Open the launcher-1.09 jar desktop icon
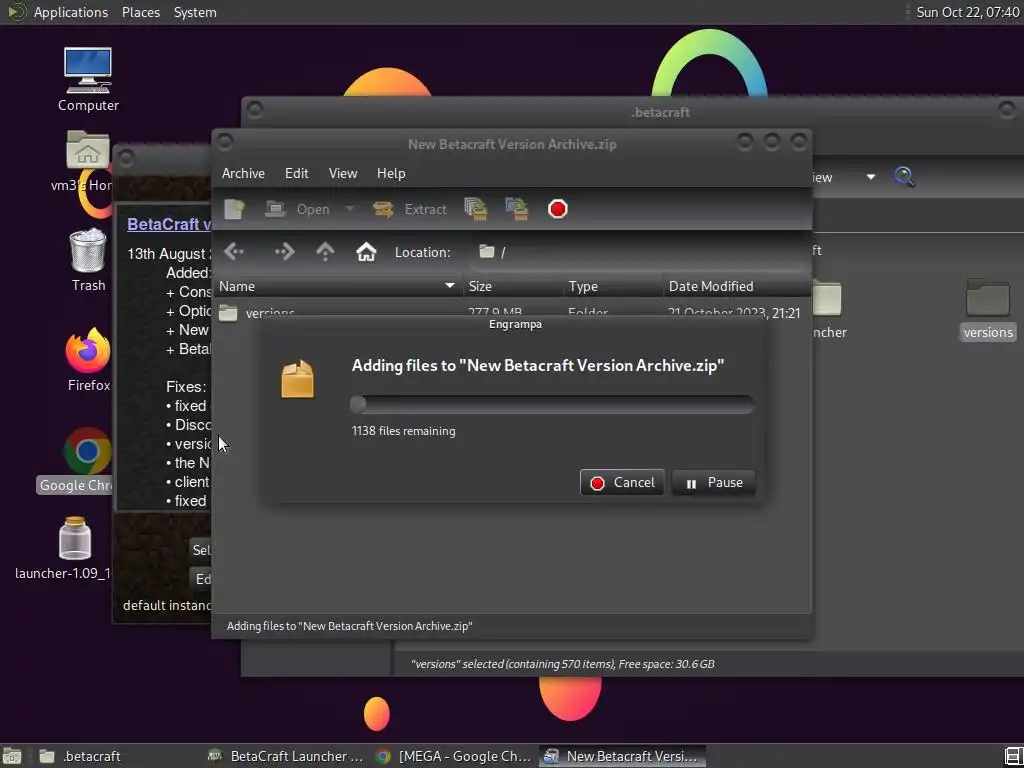The image size is (1024, 768). coord(75,549)
